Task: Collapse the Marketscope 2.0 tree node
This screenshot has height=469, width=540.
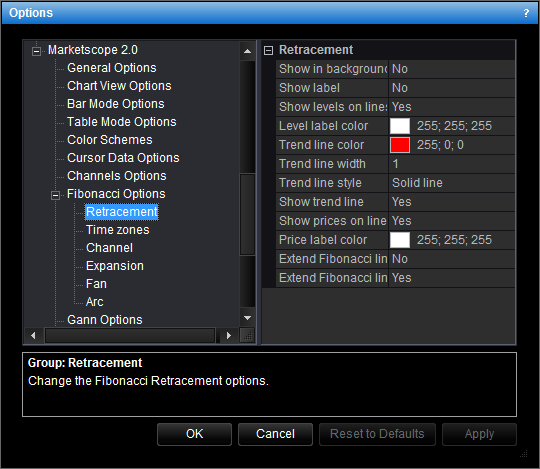Action: (x=36, y=51)
